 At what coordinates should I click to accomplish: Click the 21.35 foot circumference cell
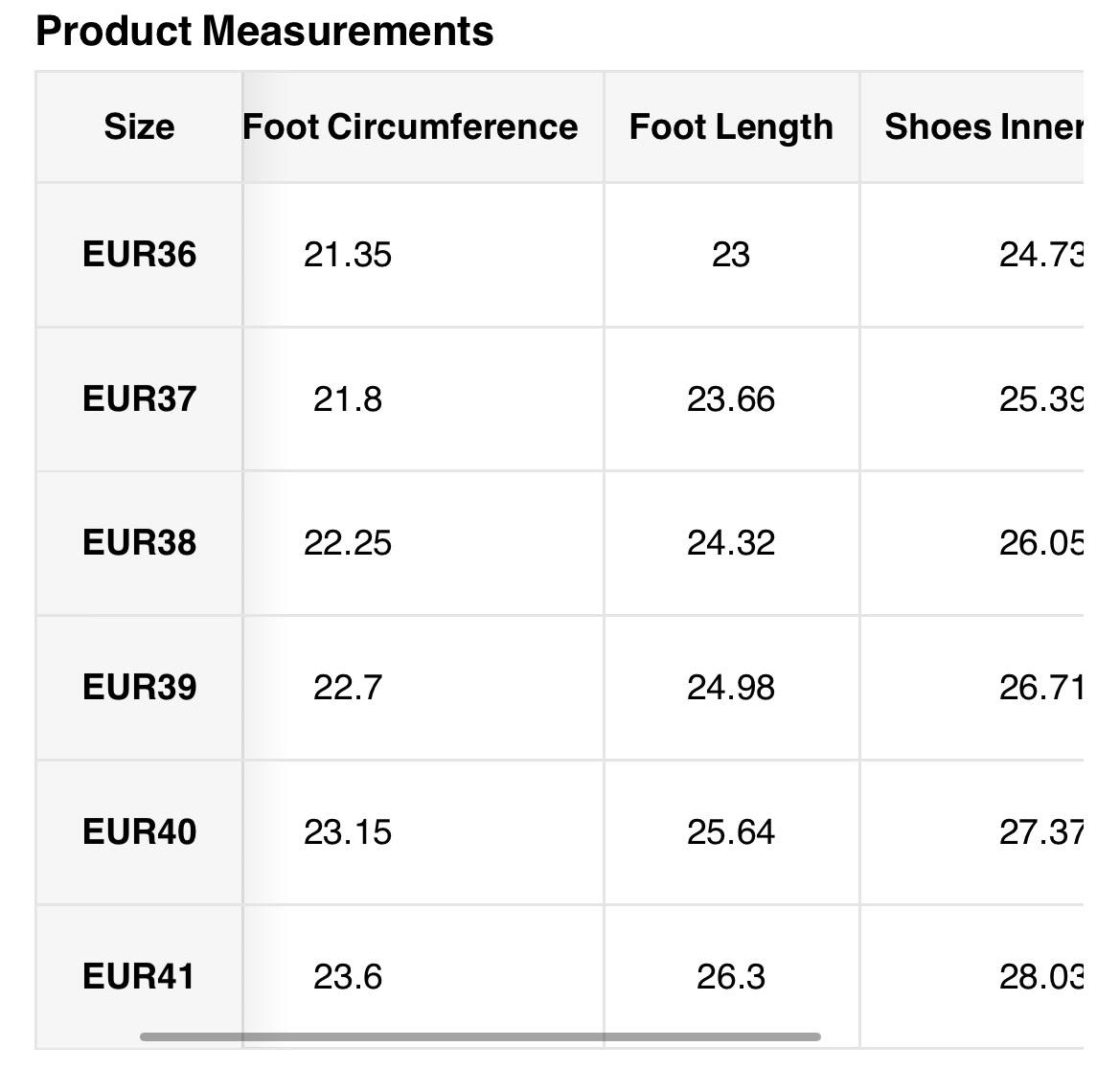348,255
